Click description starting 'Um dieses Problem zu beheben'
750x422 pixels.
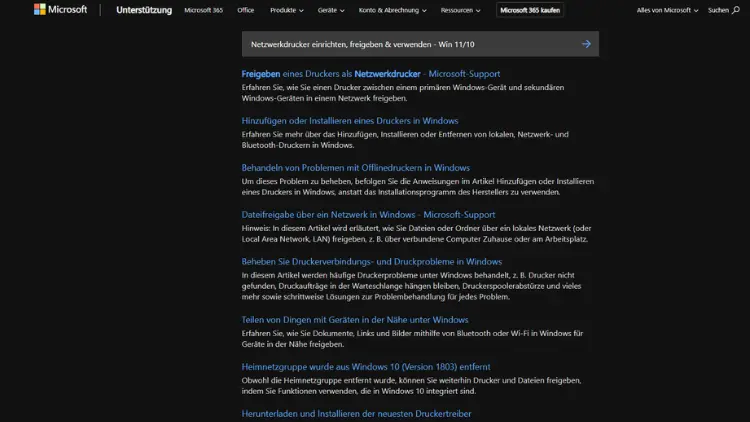(x=418, y=187)
